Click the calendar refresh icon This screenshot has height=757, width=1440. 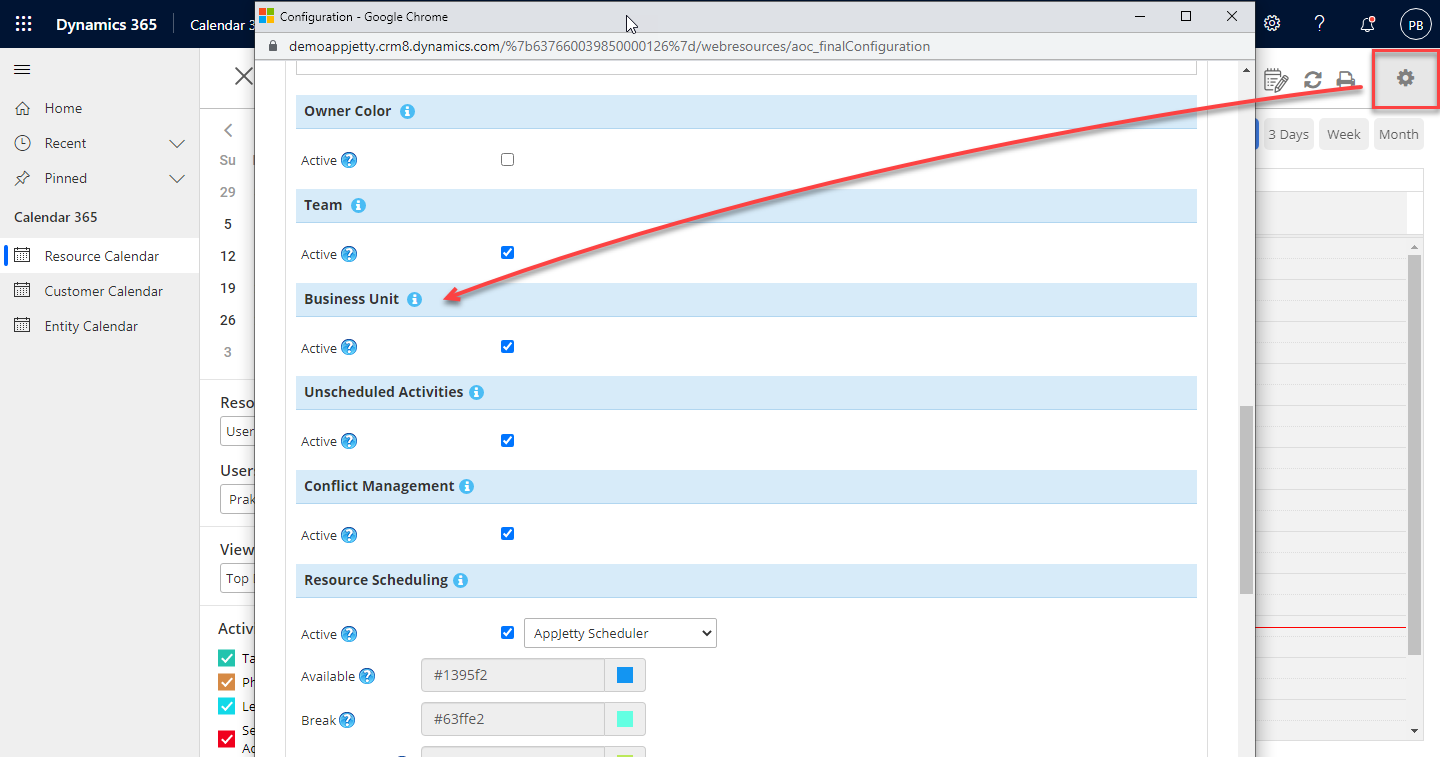(1313, 80)
